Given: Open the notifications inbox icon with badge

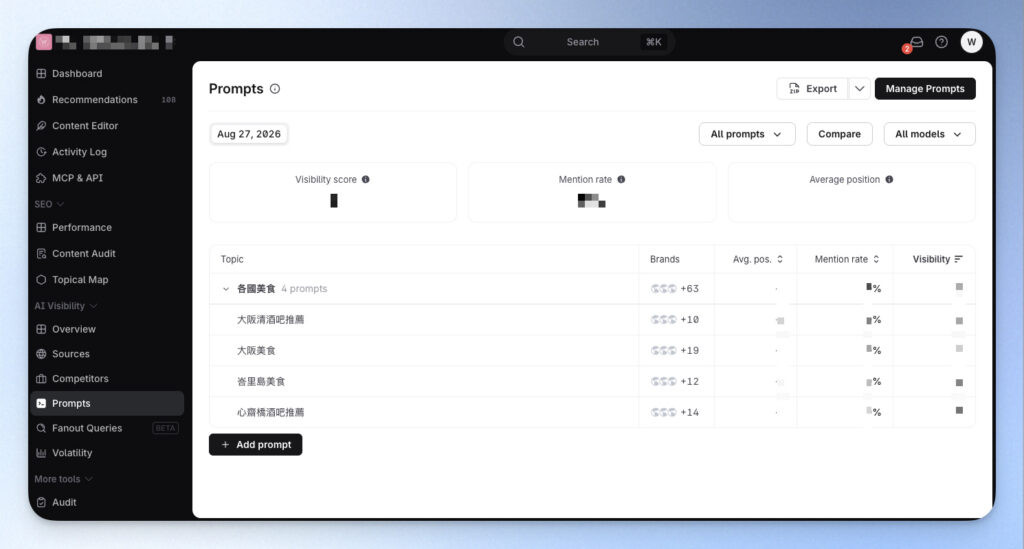Looking at the screenshot, I should [x=916, y=43].
